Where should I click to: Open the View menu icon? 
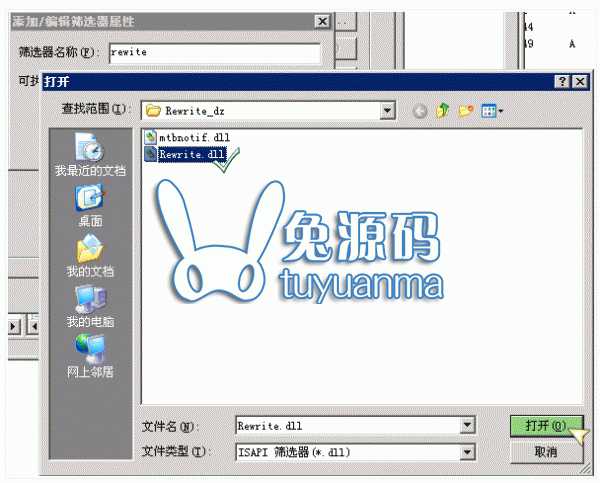point(492,111)
